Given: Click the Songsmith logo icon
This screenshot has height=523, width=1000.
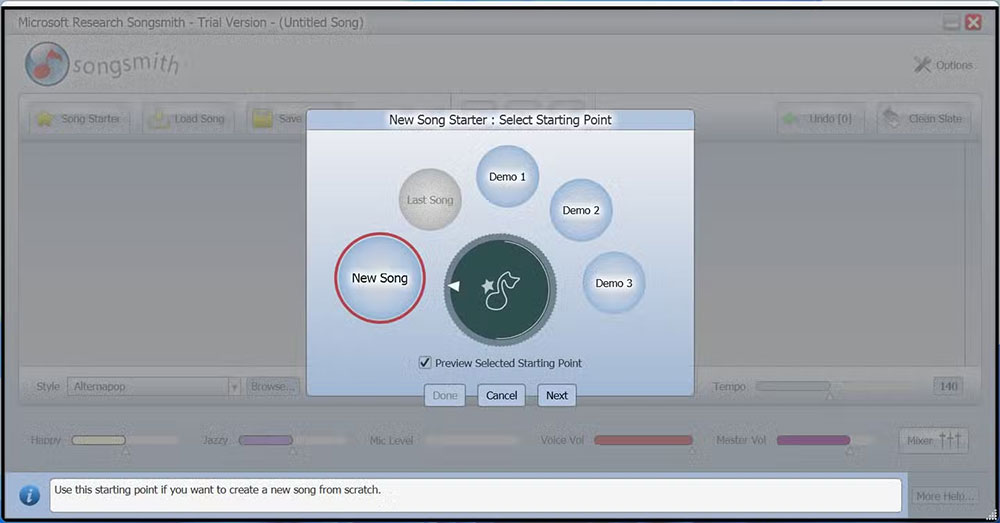Looking at the screenshot, I should (x=47, y=64).
